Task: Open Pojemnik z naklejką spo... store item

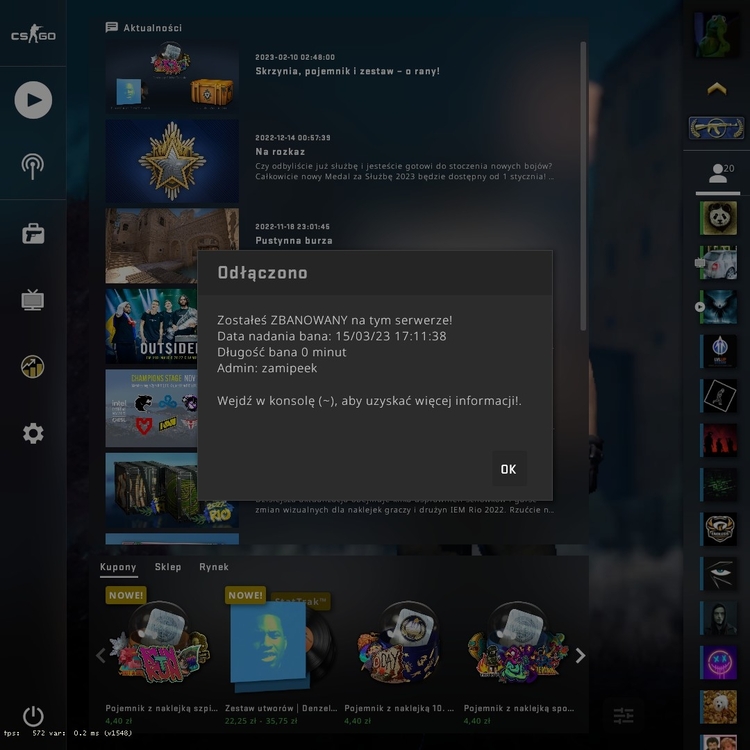Action: 518,655
